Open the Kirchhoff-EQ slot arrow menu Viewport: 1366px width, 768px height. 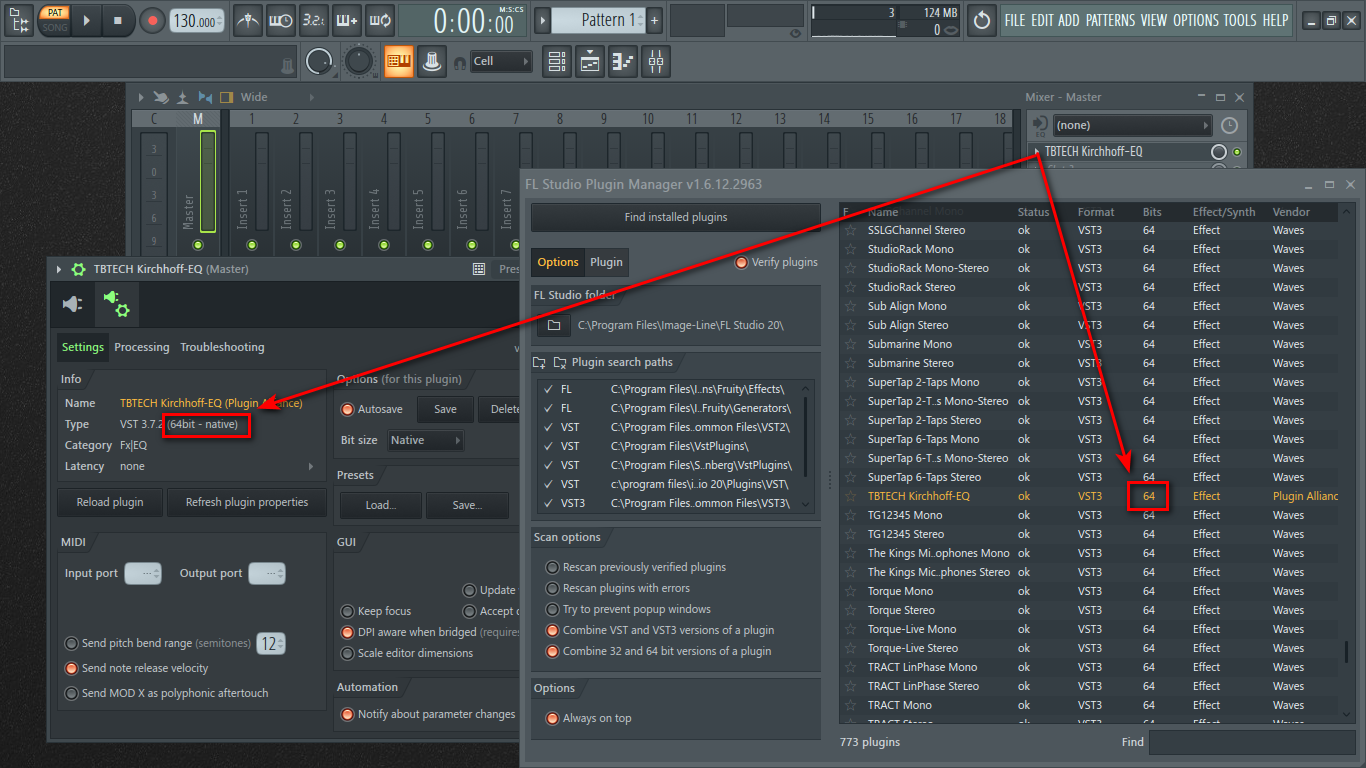tap(1037, 152)
